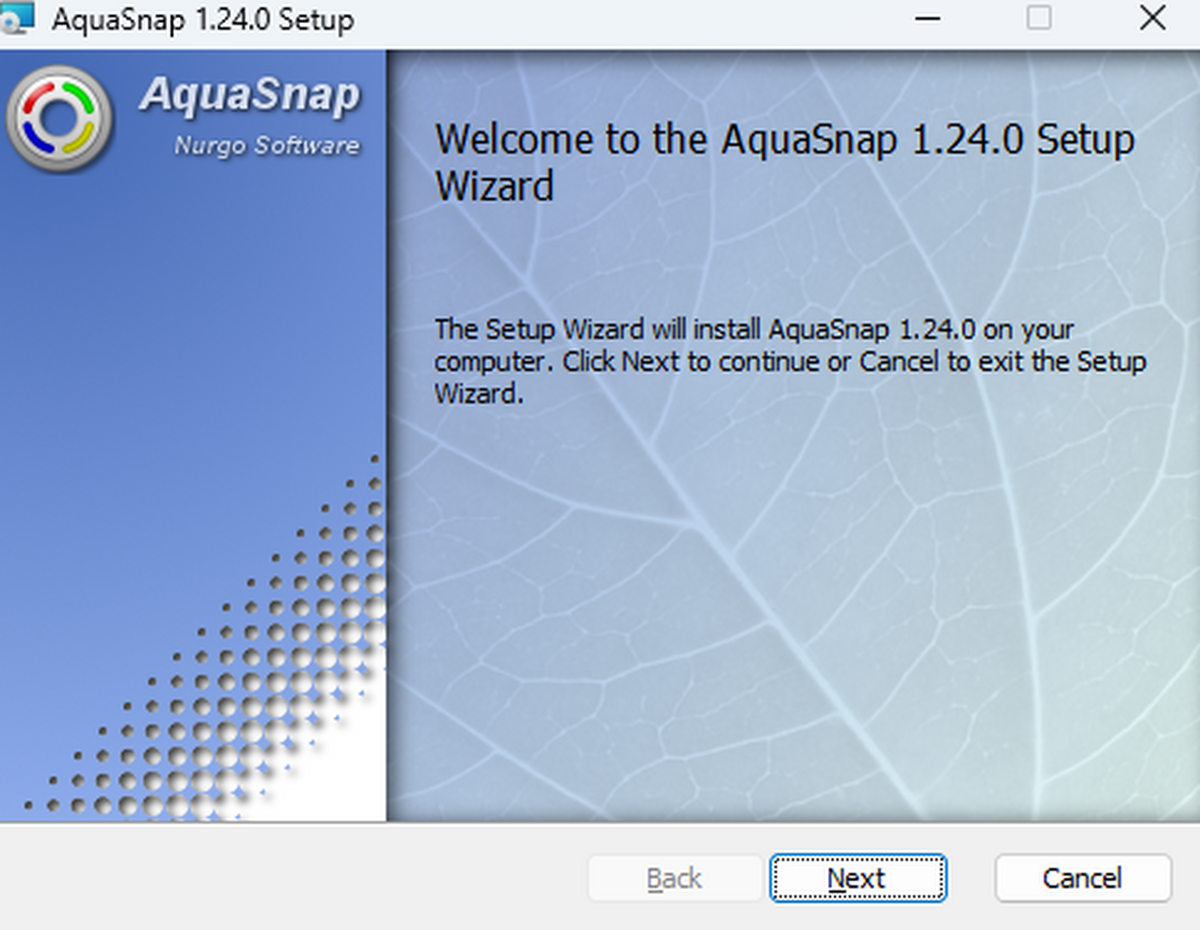Click the AquaSnap circular logo icon
Viewport: 1200px width, 930px height.
(60, 119)
